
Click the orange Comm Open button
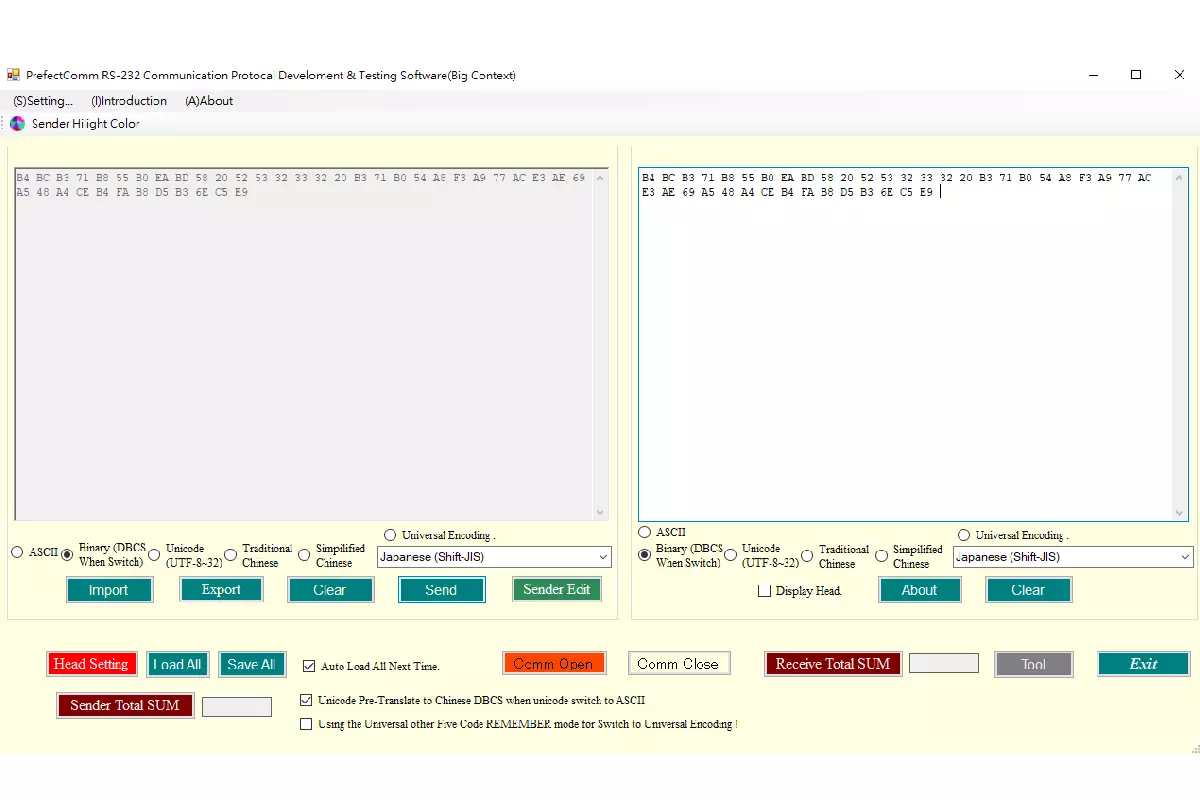point(554,664)
